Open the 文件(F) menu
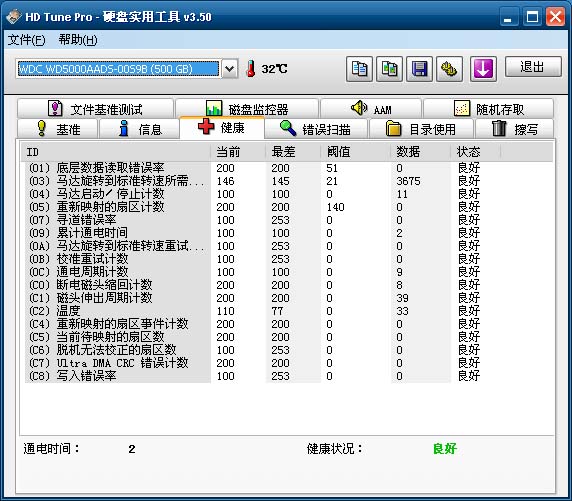This screenshot has height=501, width=572. pos(26,39)
